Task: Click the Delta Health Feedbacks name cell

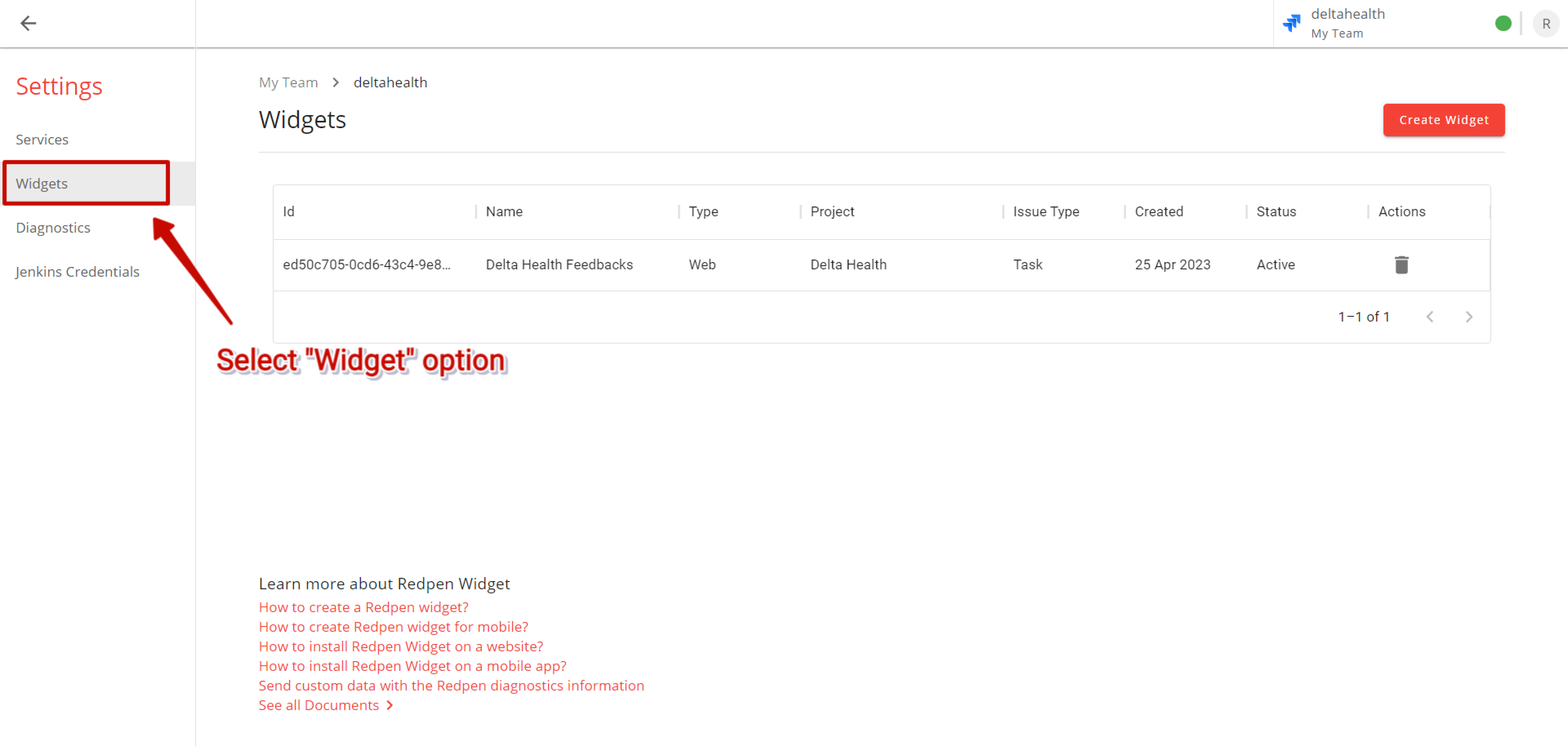Action: pos(559,265)
